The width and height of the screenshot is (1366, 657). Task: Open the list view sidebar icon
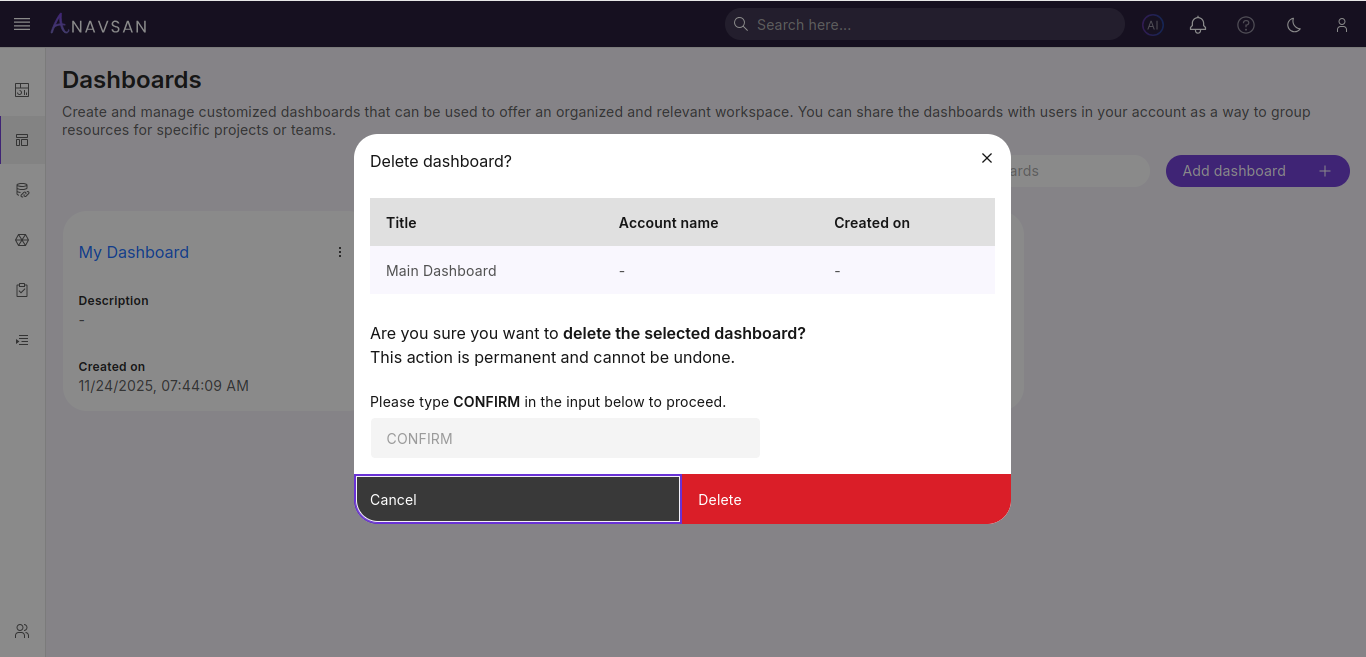(22, 339)
